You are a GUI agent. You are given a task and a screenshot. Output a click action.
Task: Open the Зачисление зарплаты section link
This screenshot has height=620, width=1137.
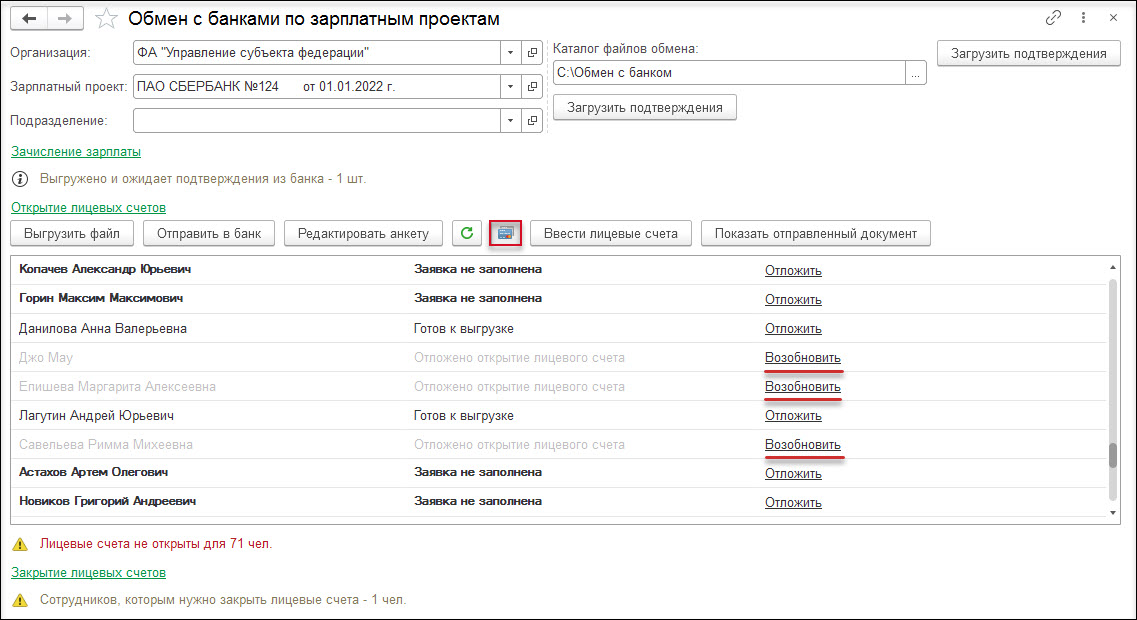click(x=76, y=152)
